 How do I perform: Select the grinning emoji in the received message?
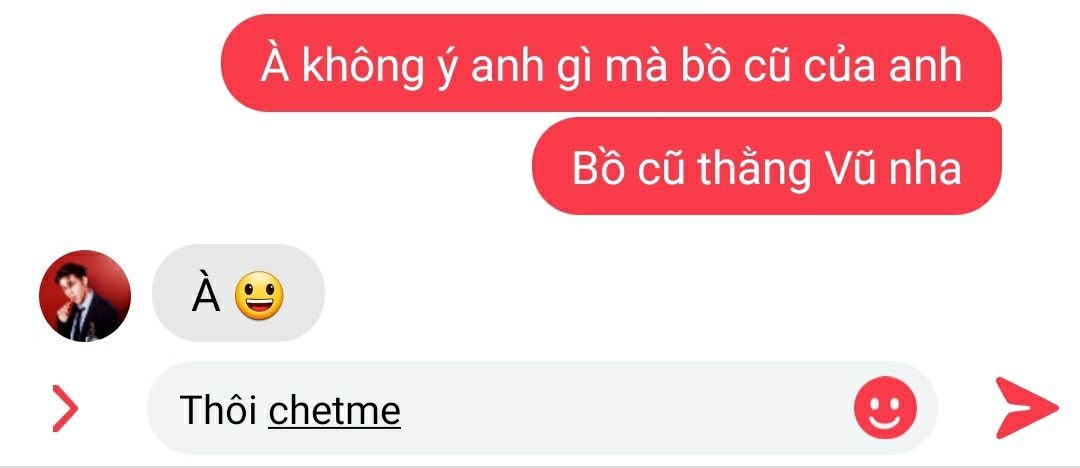tap(259, 295)
